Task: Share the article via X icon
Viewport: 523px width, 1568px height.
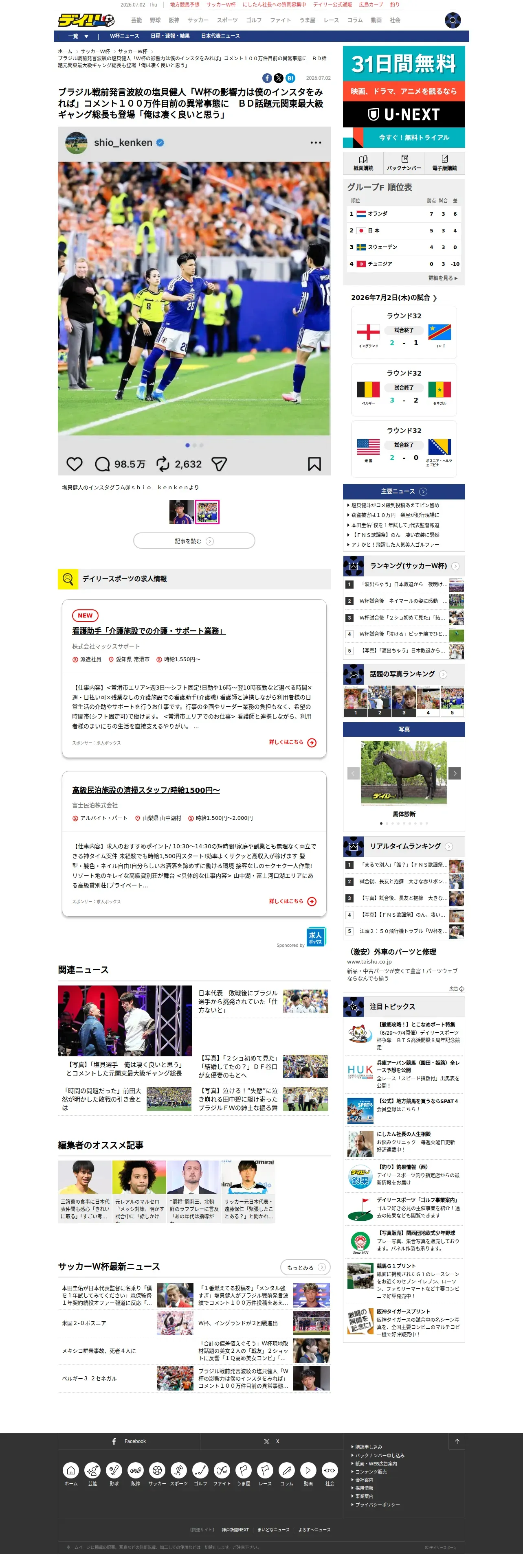Action: 278,78
